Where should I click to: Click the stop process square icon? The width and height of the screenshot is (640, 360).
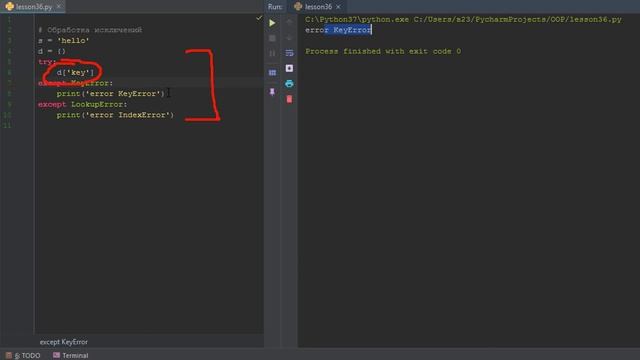[272, 38]
